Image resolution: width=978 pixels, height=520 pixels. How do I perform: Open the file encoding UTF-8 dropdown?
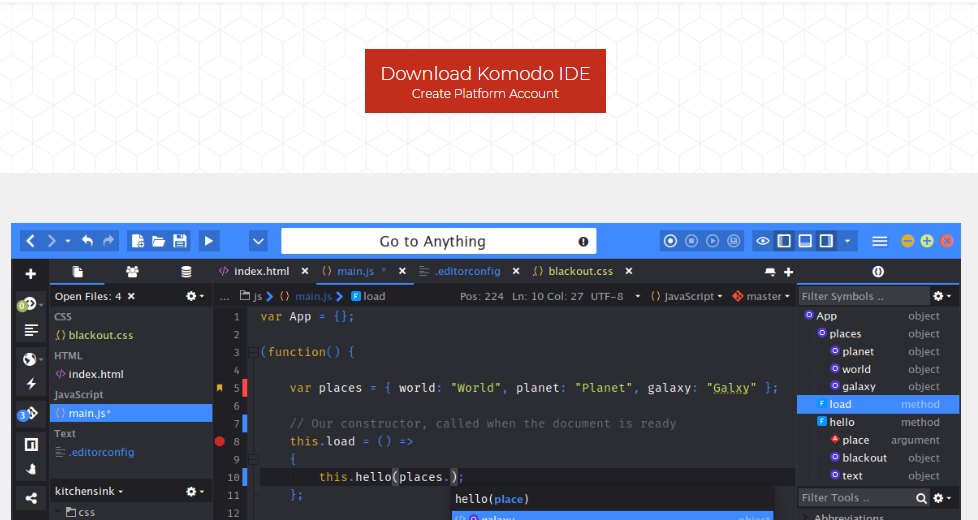point(616,296)
